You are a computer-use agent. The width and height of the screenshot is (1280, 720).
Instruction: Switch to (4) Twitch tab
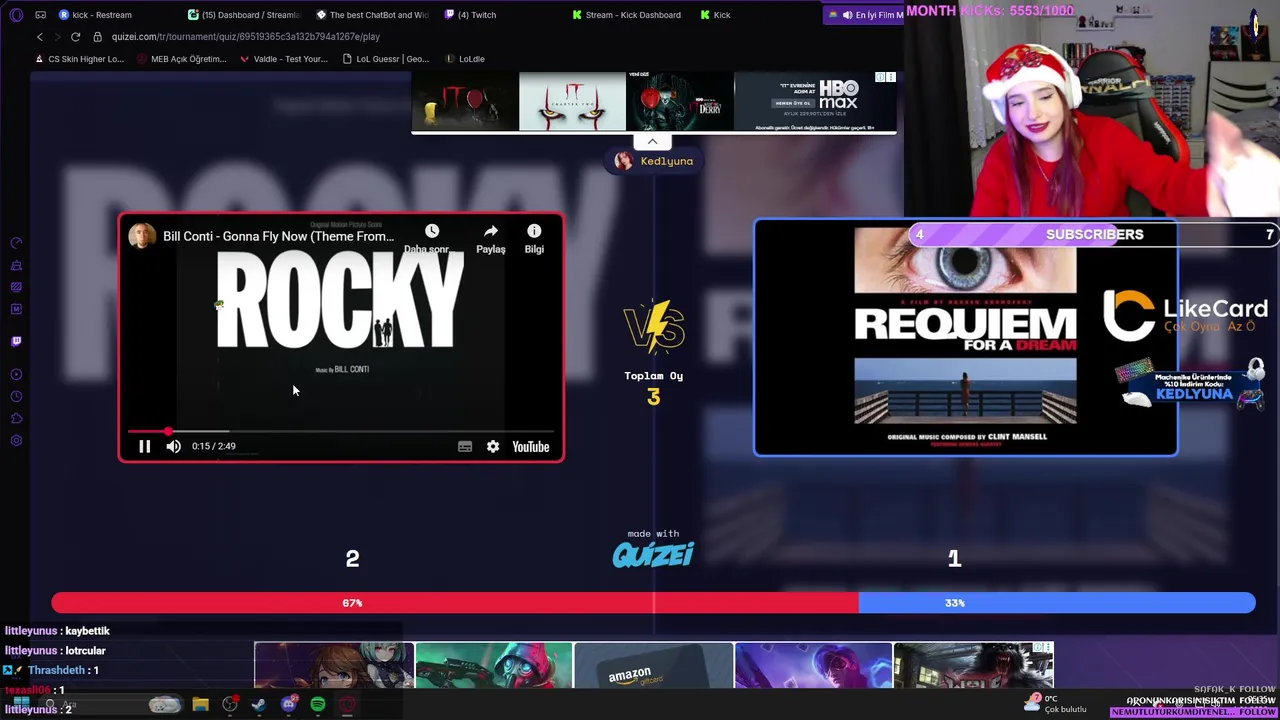point(470,15)
